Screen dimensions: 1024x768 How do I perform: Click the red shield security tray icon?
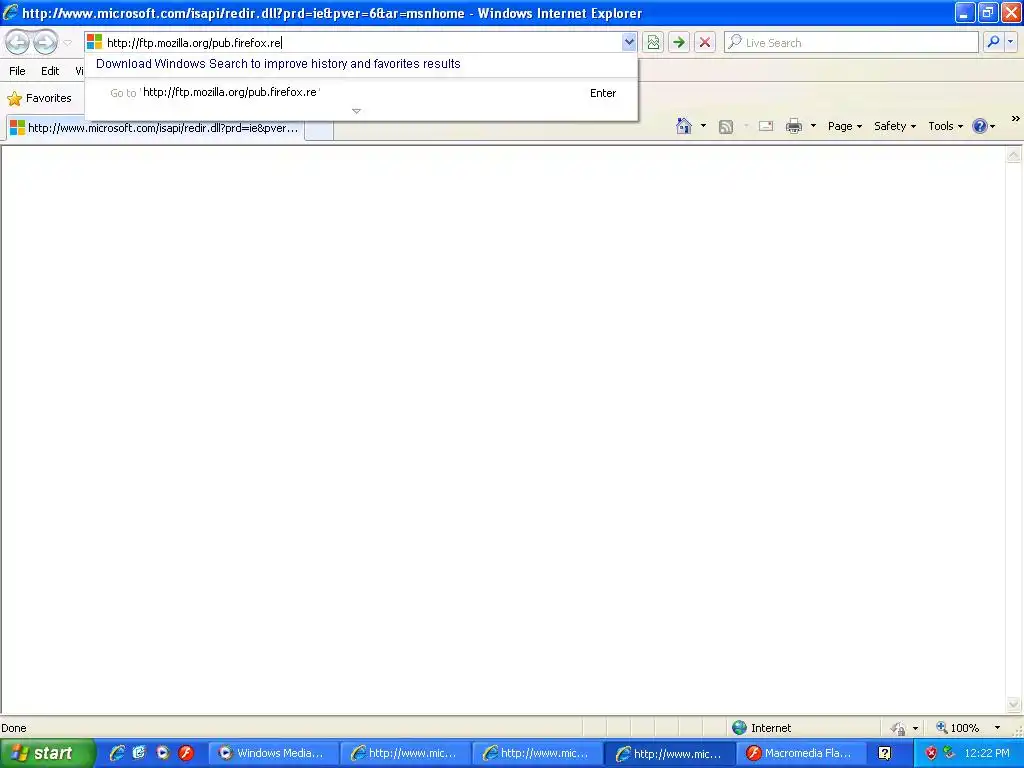pos(931,753)
